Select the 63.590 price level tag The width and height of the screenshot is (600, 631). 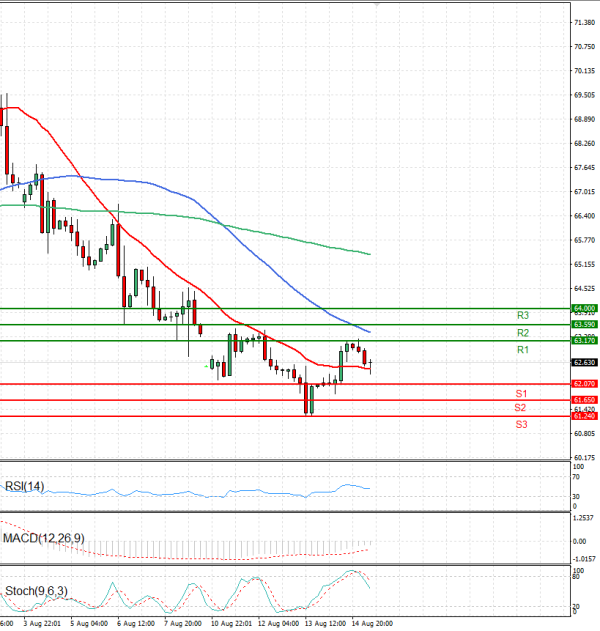[x=585, y=324]
